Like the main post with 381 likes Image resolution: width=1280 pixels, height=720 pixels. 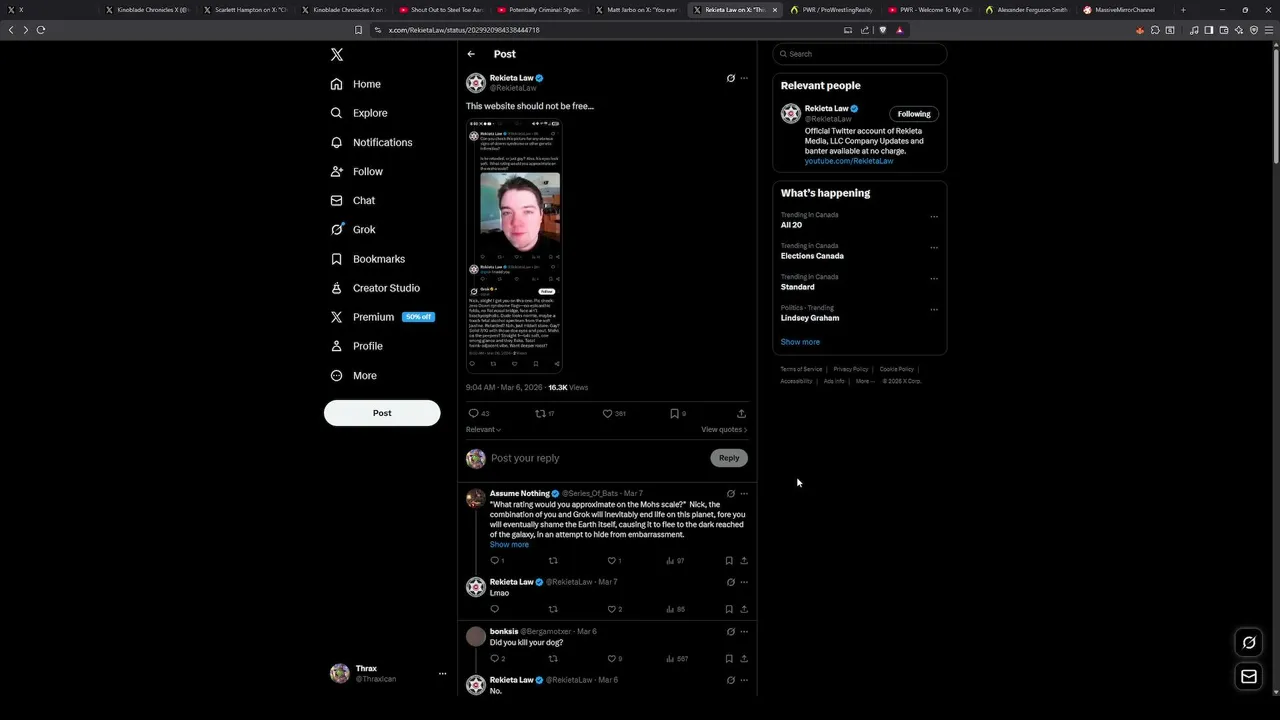coord(613,413)
